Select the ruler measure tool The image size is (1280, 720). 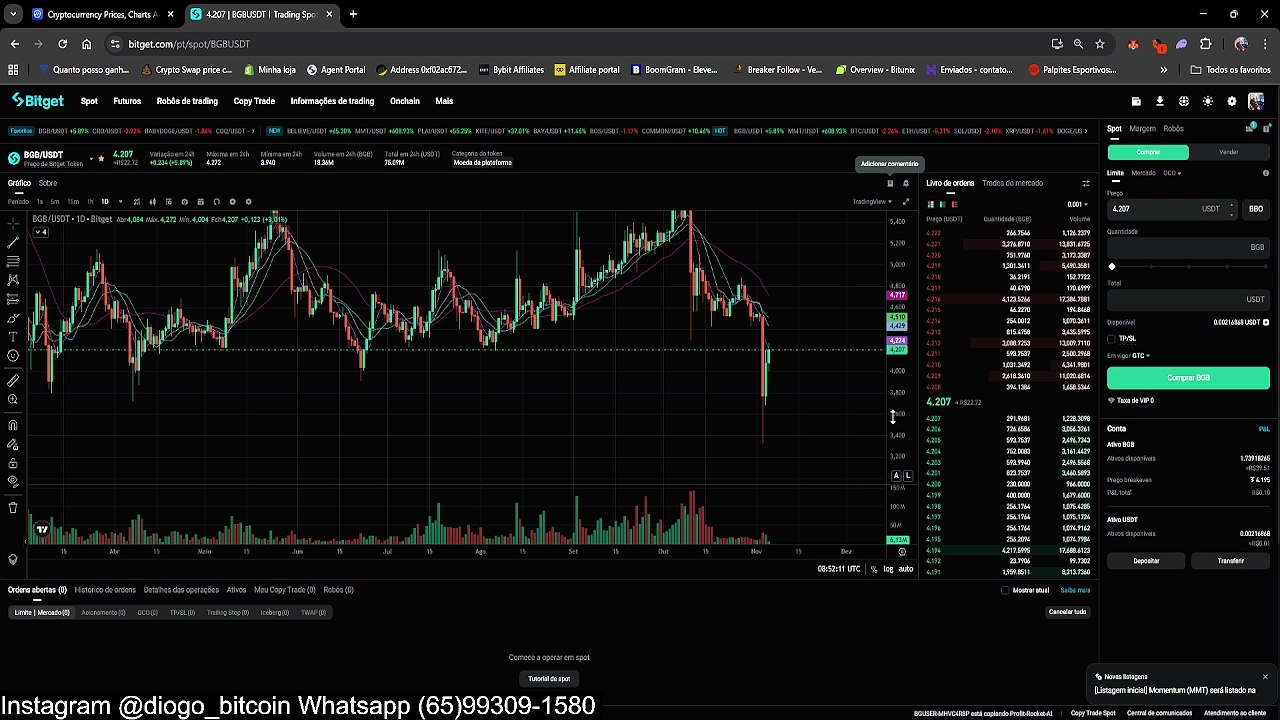point(13,381)
